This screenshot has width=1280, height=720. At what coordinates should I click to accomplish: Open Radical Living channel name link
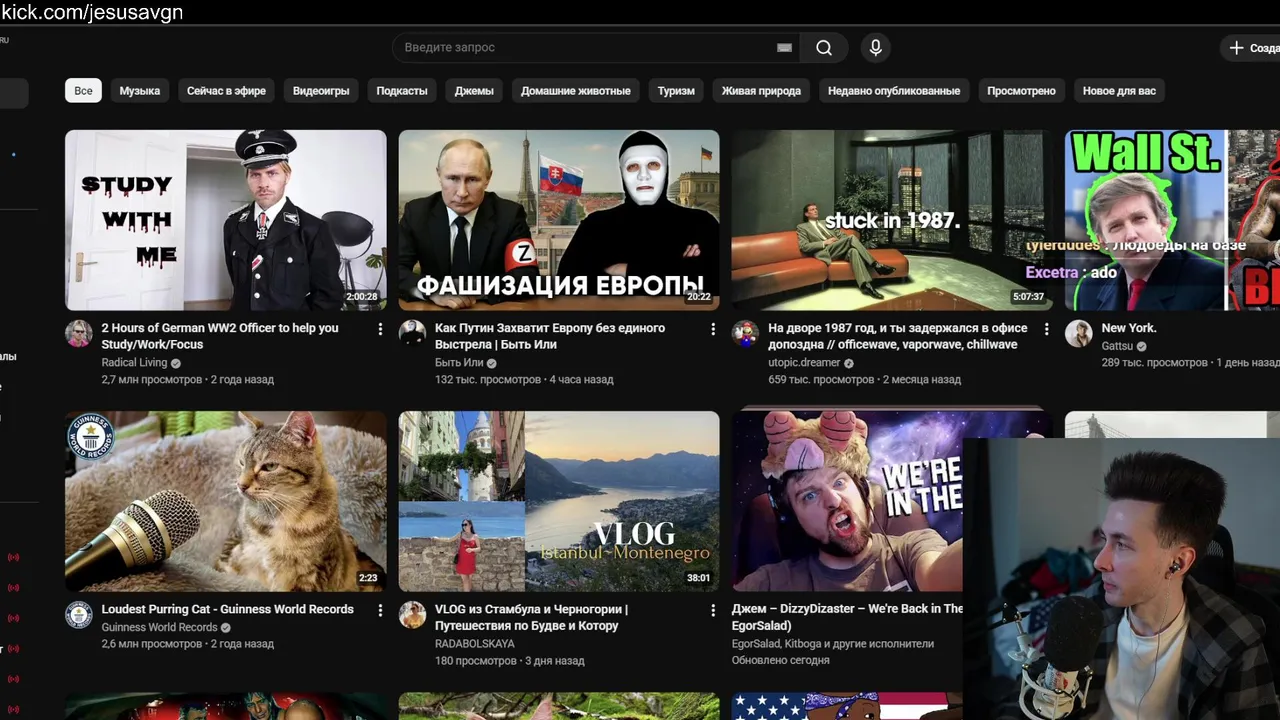point(134,363)
